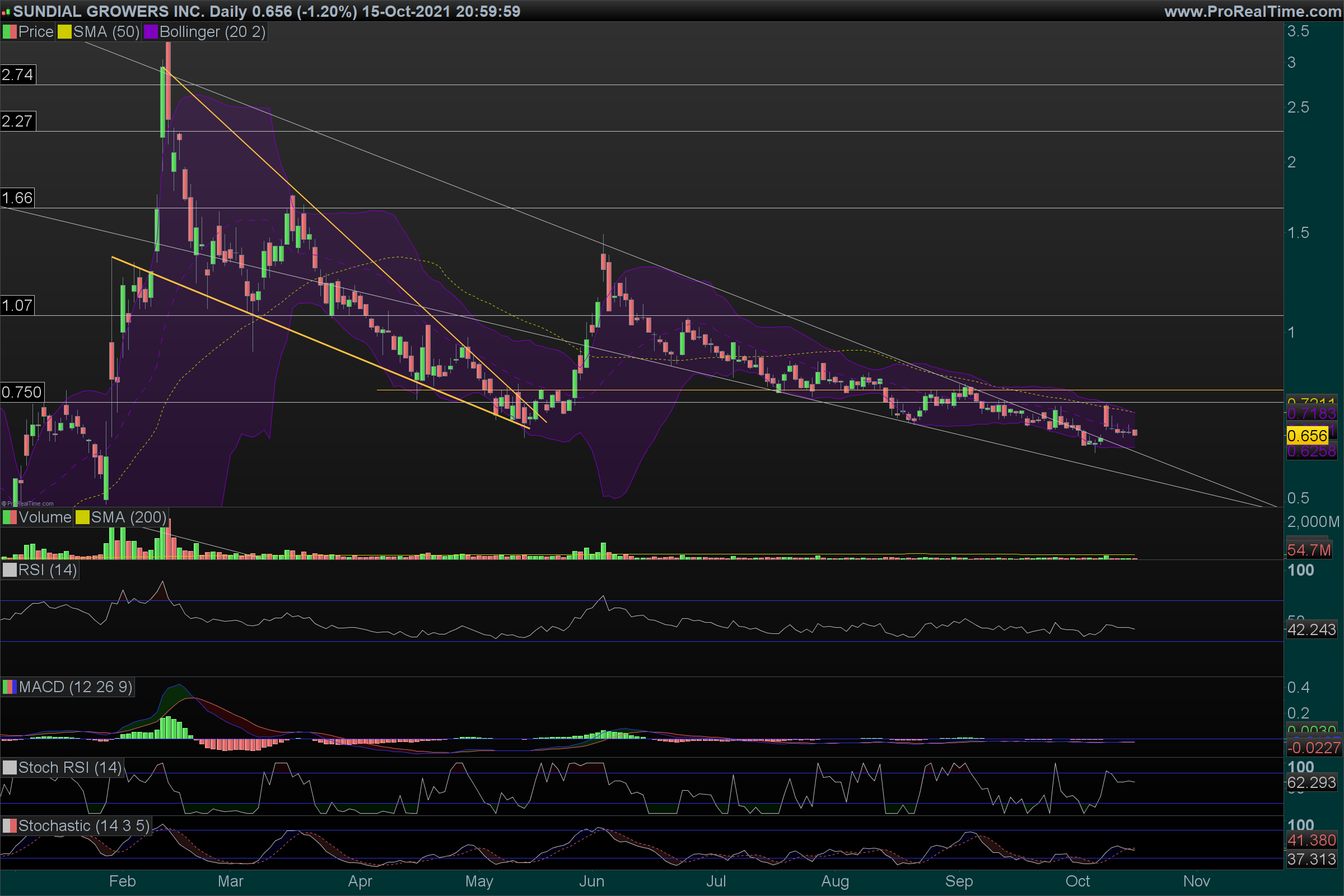Image resolution: width=1344 pixels, height=896 pixels.
Task: Select the 1.66 horizontal level label
Action: click(18, 198)
